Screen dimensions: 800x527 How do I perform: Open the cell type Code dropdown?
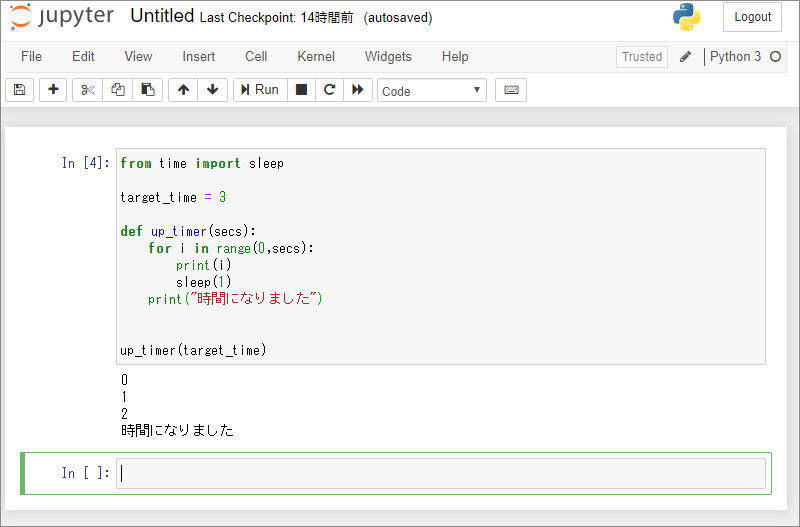click(x=432, y=91)
